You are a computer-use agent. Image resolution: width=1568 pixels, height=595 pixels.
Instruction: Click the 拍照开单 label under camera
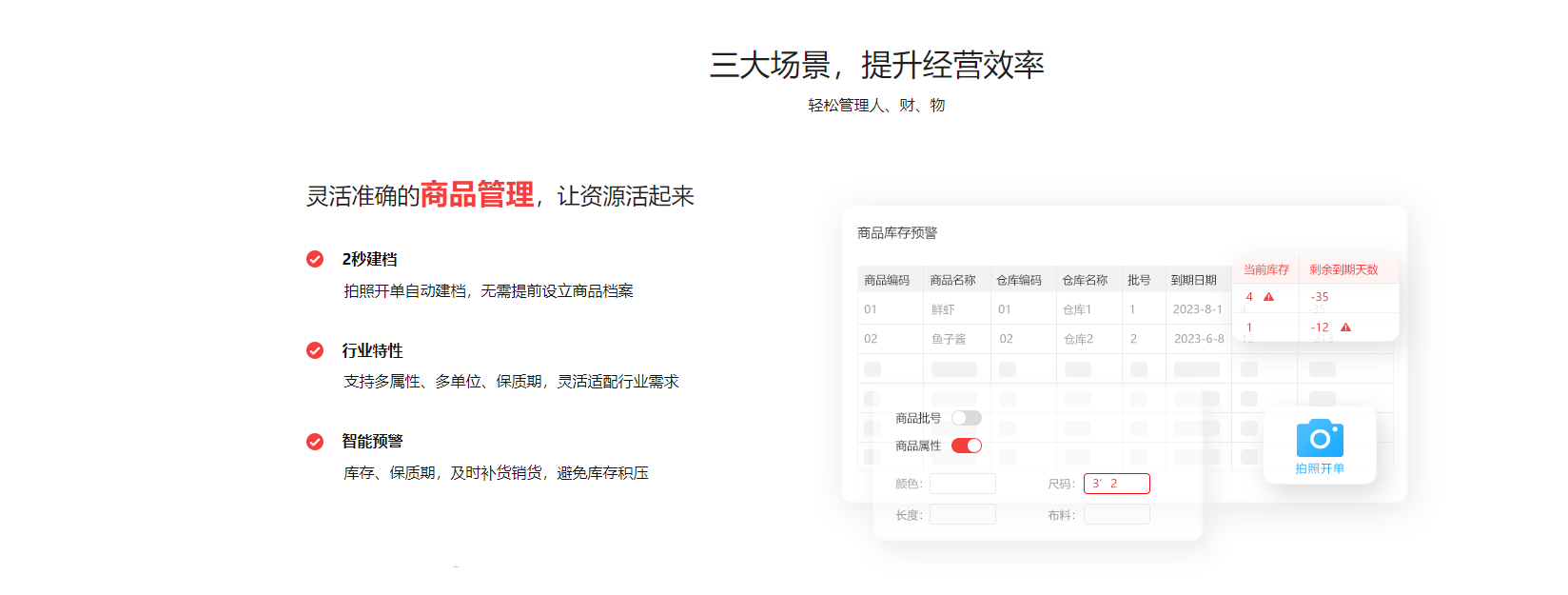click(x=1320, y=468)
